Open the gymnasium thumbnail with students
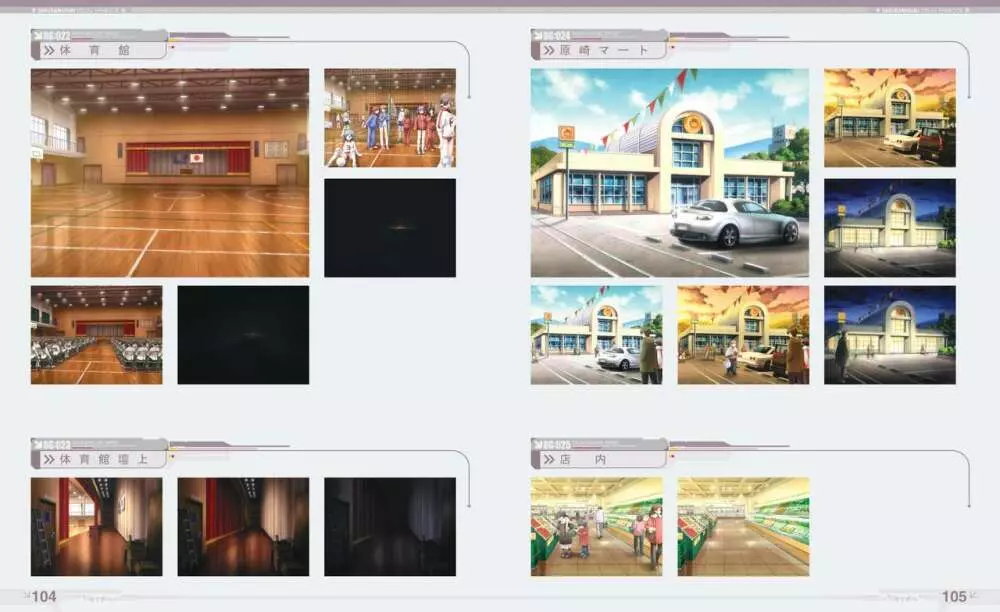Screen dimensions: 1000x612 389,117
